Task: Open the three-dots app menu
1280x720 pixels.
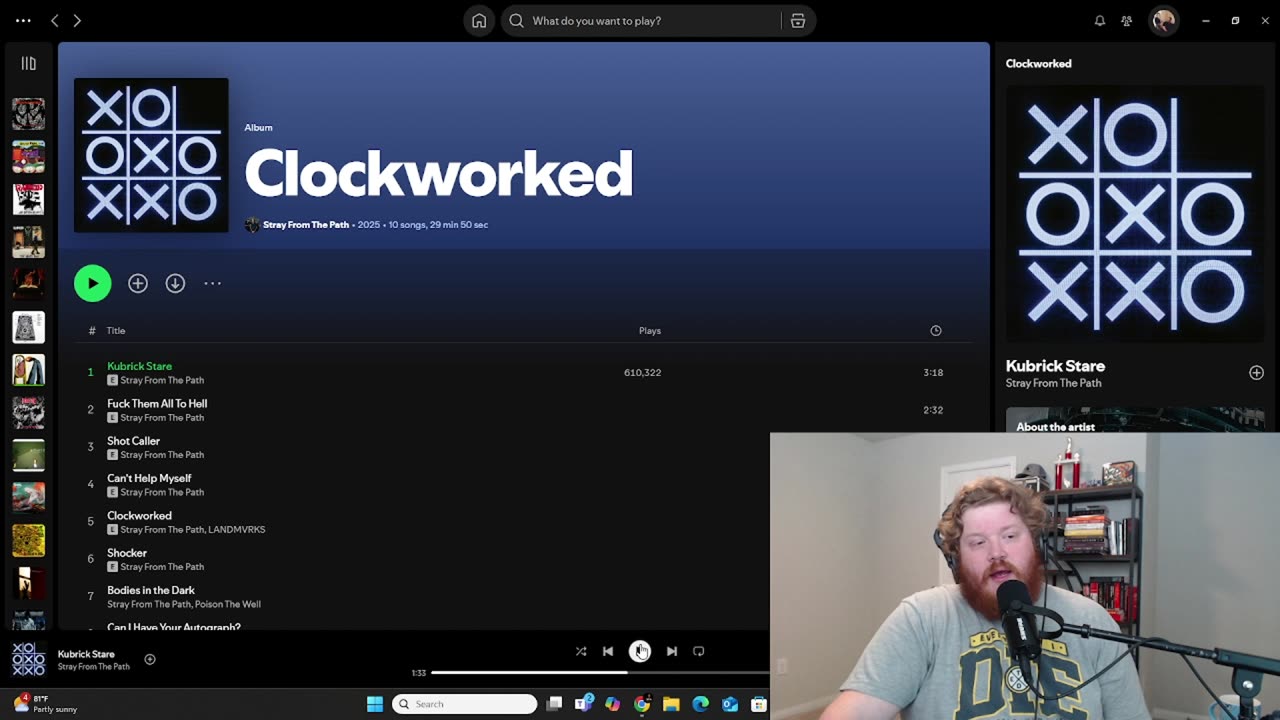Action: 23,21
